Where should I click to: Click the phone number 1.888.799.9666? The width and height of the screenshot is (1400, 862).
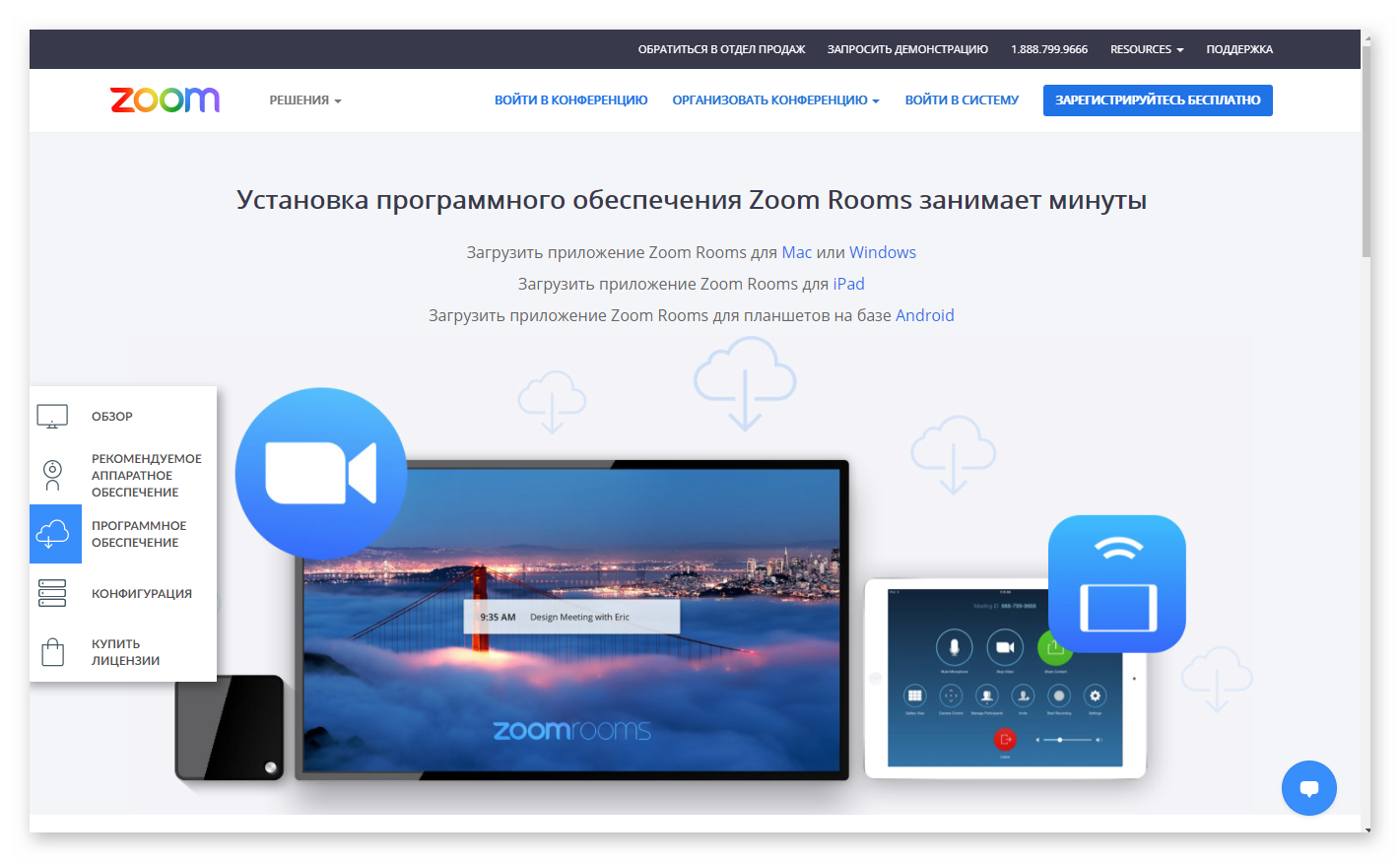(1049, 49)
